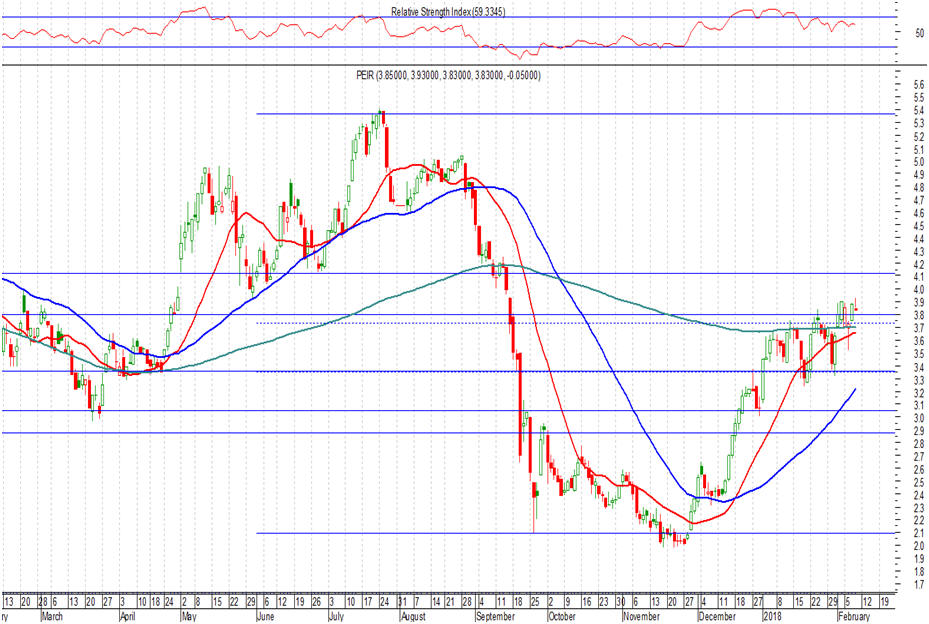Click the 4.6 price axis label
Image resolution: width=929 pixels, height=624 pixels.
click(x=919, y=213)
